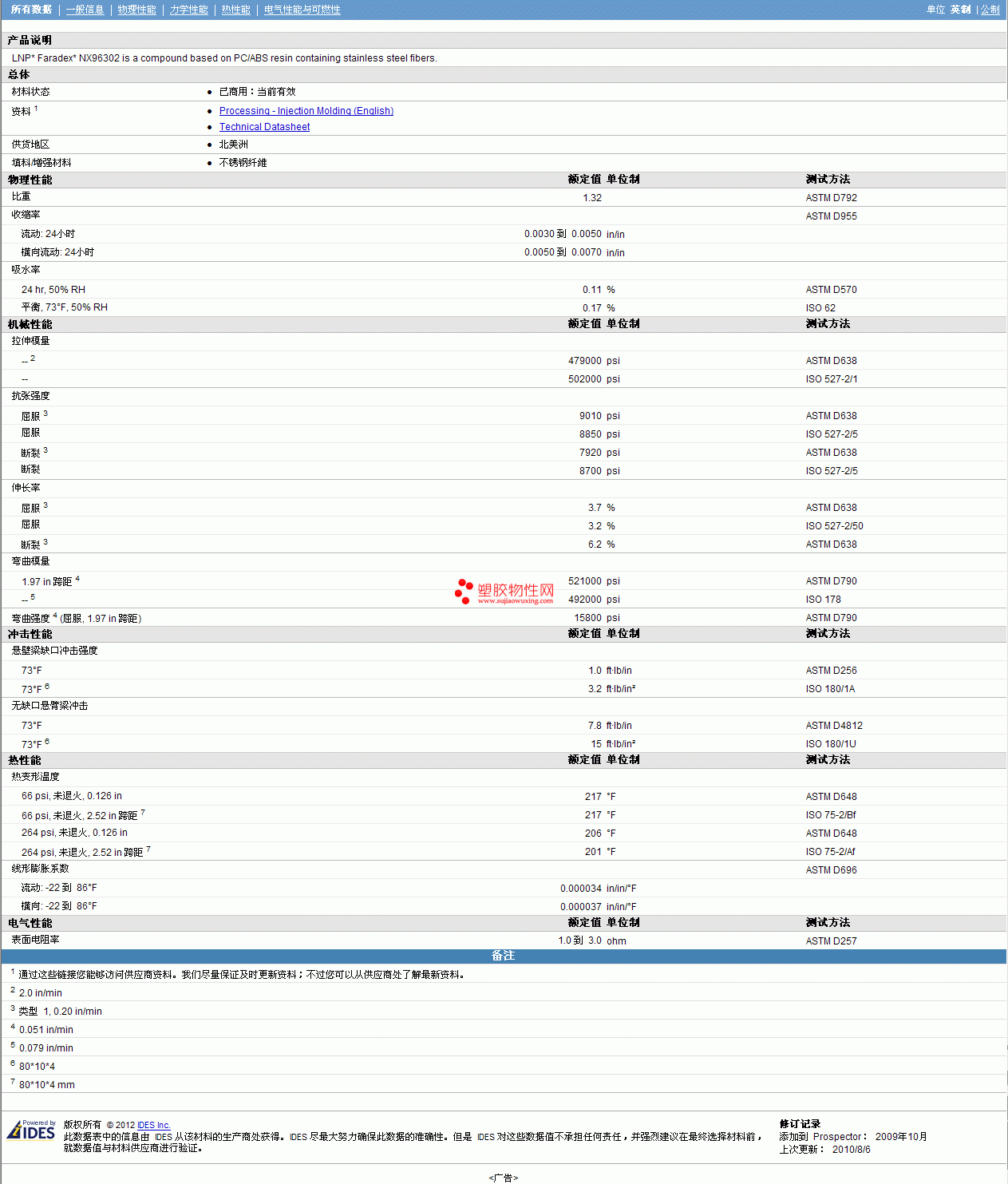Select flexural strength value 15800
The height and width of the screenshot is (1184, 1008).
(x=588, y=618)
